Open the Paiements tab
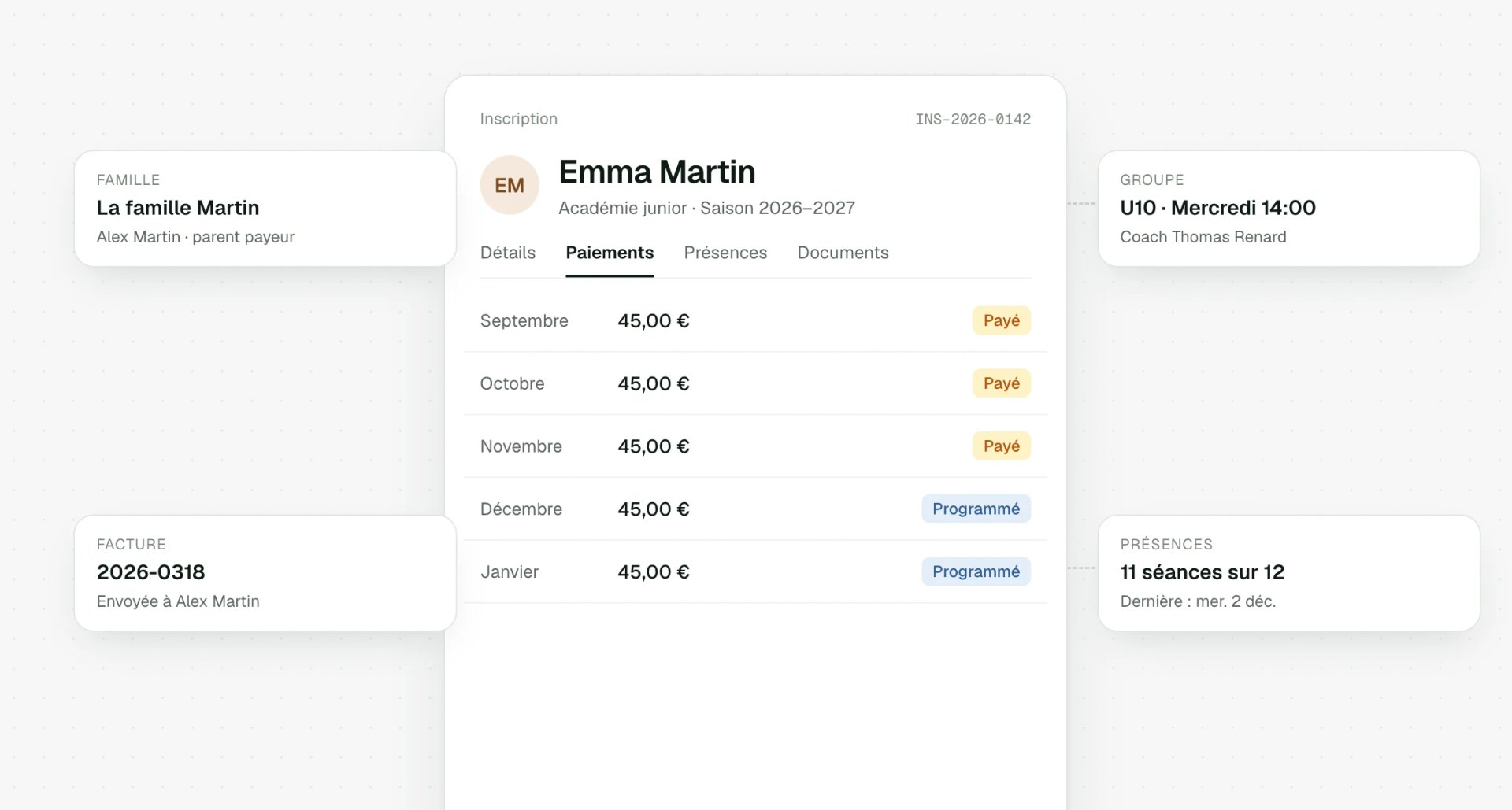 pos(610,253)
